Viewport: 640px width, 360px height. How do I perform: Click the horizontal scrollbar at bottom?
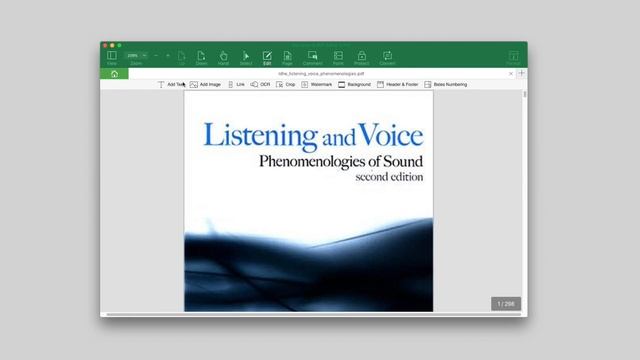click(313, 314)
